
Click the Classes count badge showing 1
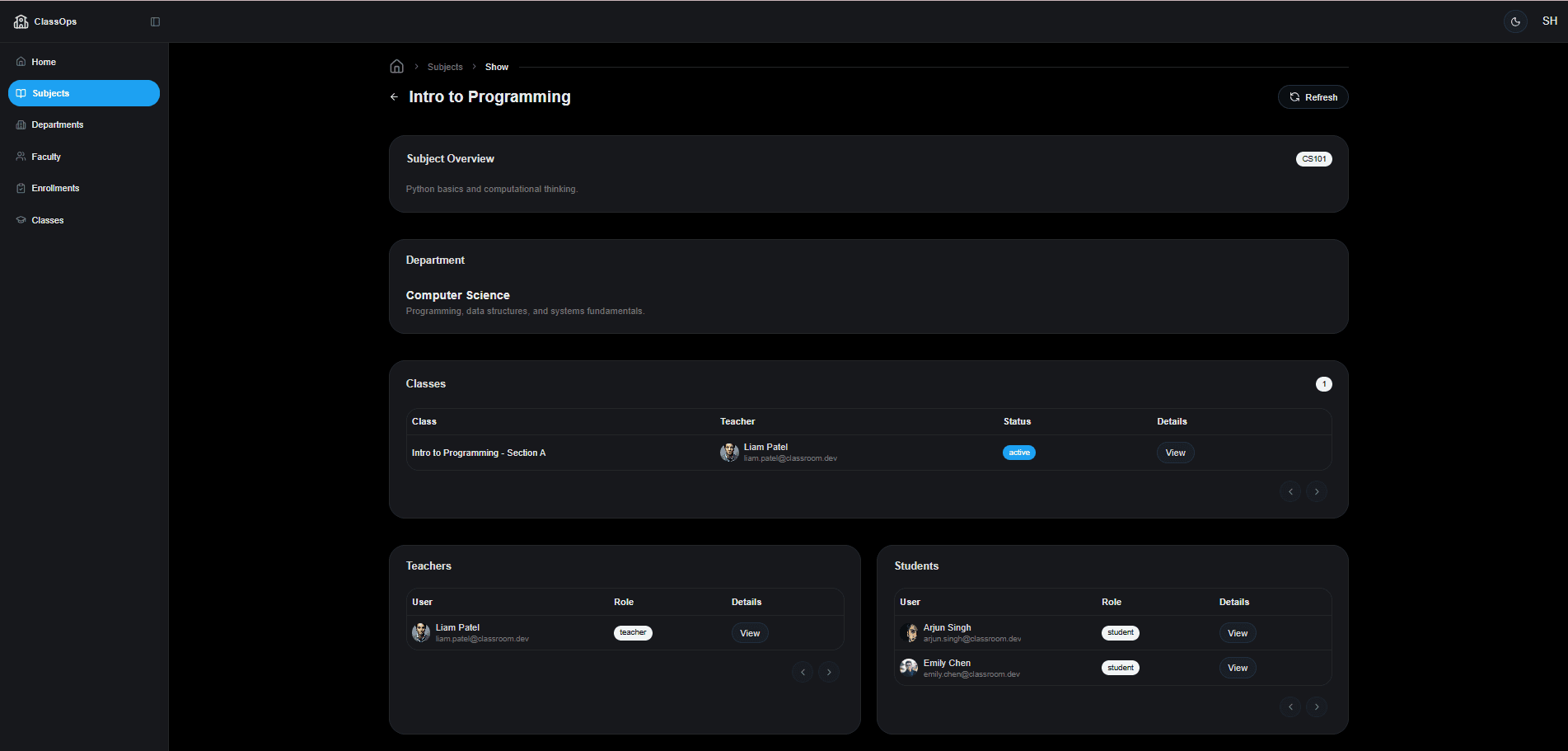[x=1323, y=384]
